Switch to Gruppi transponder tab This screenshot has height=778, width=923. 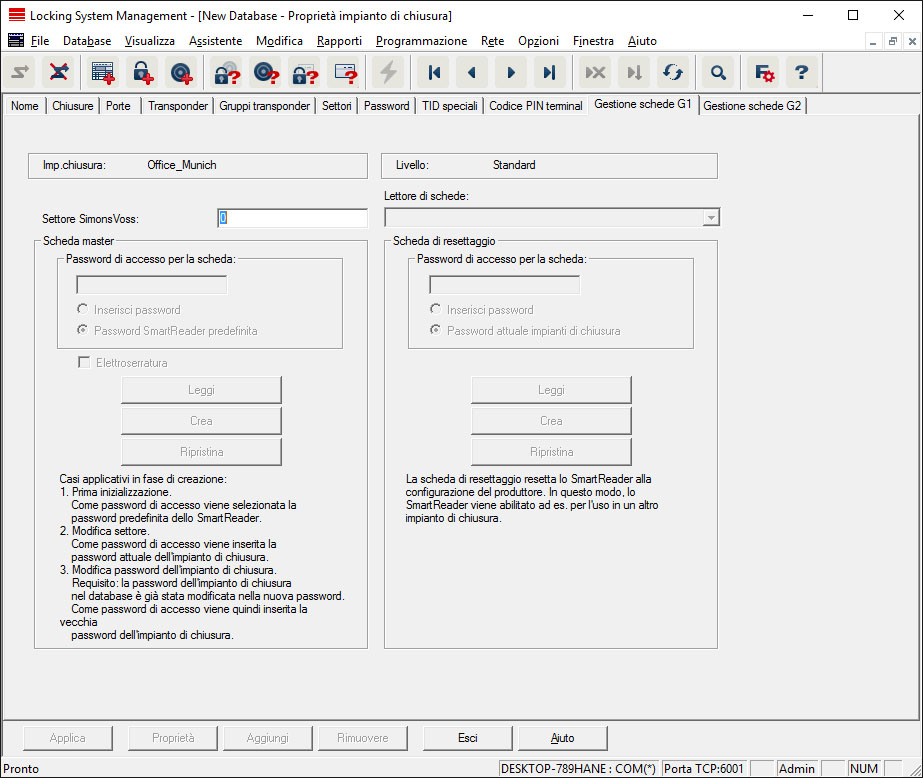click(x=265, y=106)
